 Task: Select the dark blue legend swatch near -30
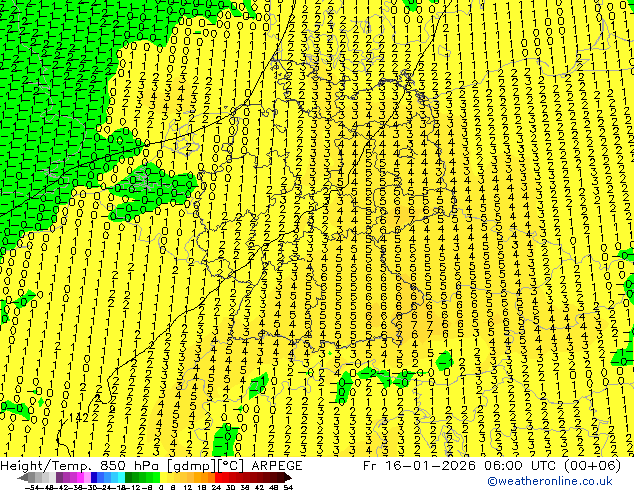[x=94, y=477]
